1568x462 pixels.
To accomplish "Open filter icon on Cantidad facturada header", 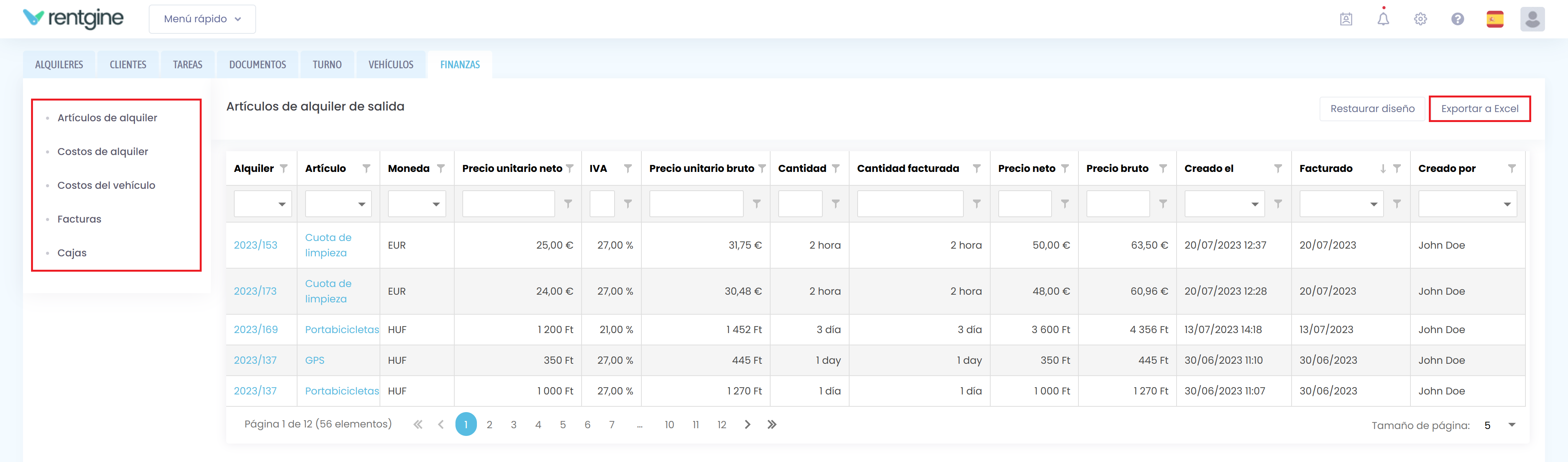I will click(x=976, y=168).
